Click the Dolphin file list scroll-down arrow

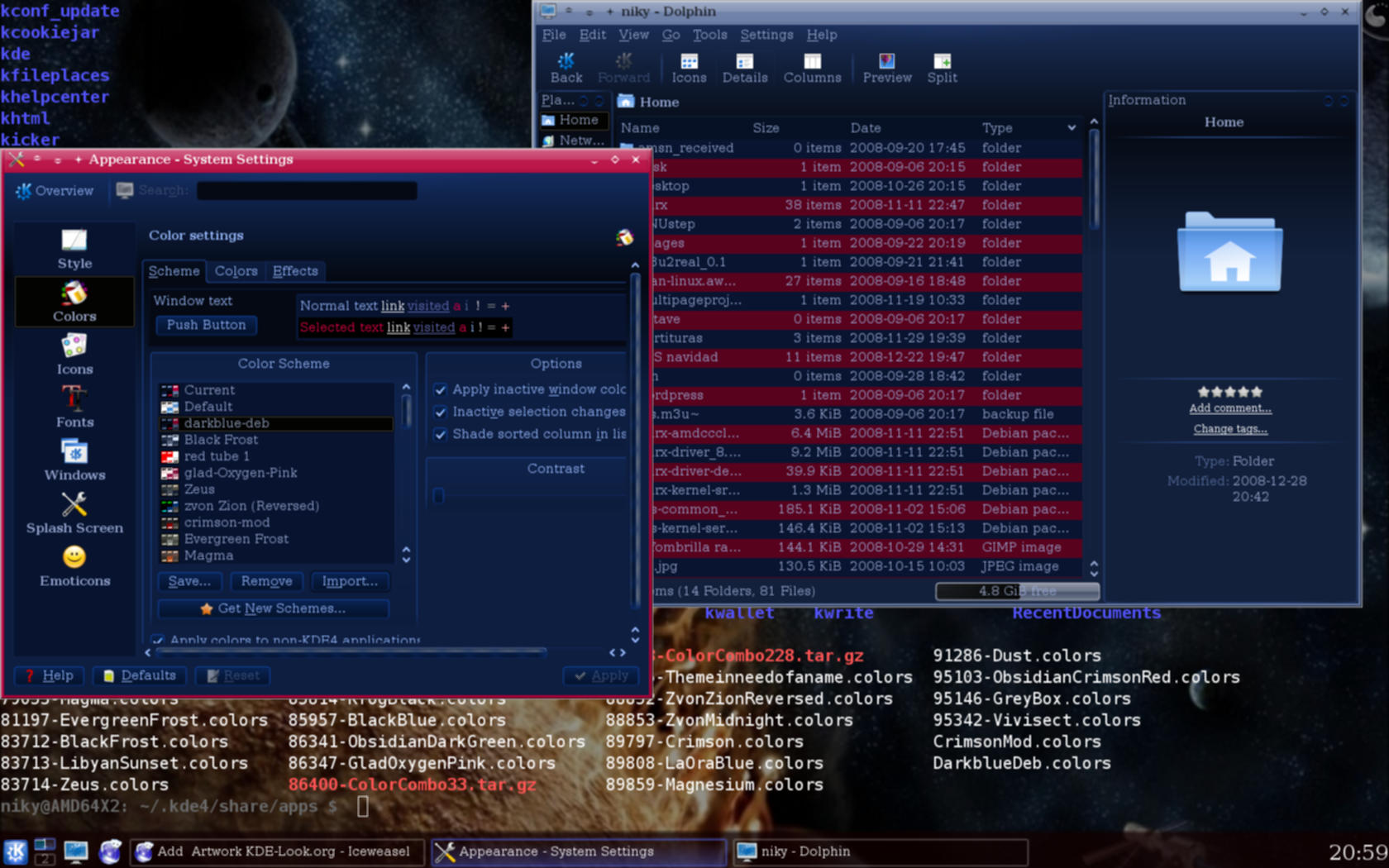tap(1094, 573)
